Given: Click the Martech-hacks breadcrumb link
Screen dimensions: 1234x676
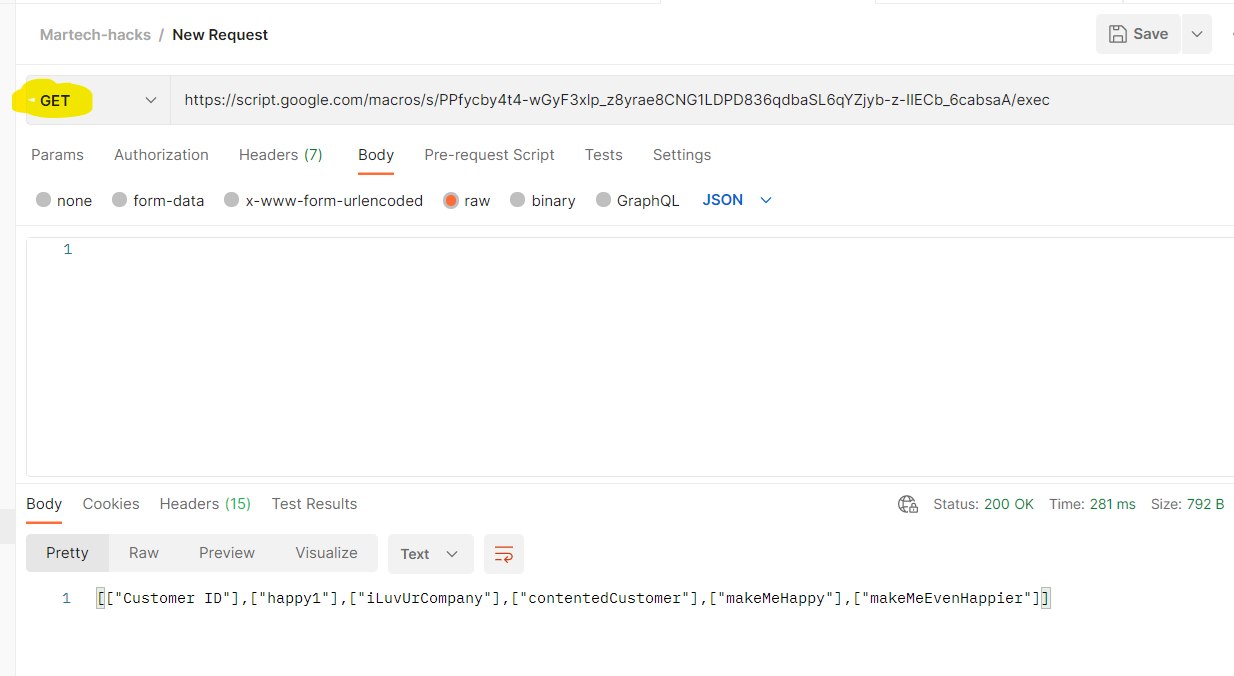Looking at the screenshot, I should 95,35.
